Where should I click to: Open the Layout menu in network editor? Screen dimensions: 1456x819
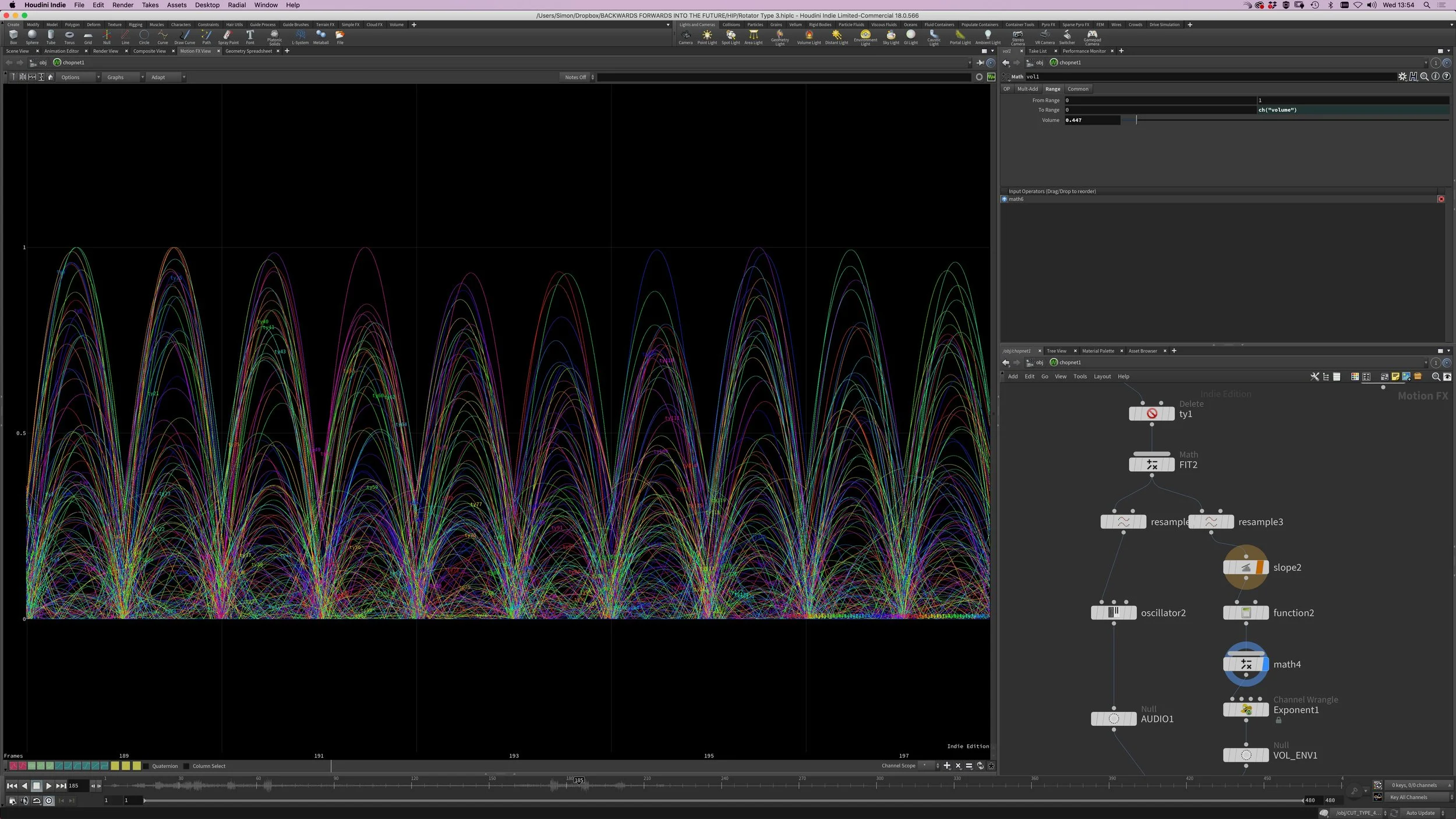coord(1102,376)
